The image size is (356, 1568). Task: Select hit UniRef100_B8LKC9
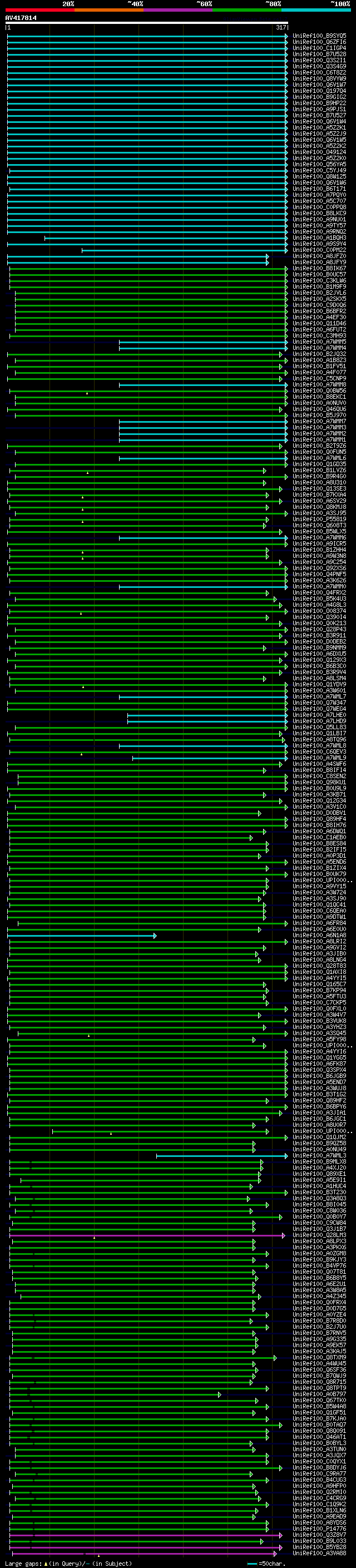click(319, 213)
